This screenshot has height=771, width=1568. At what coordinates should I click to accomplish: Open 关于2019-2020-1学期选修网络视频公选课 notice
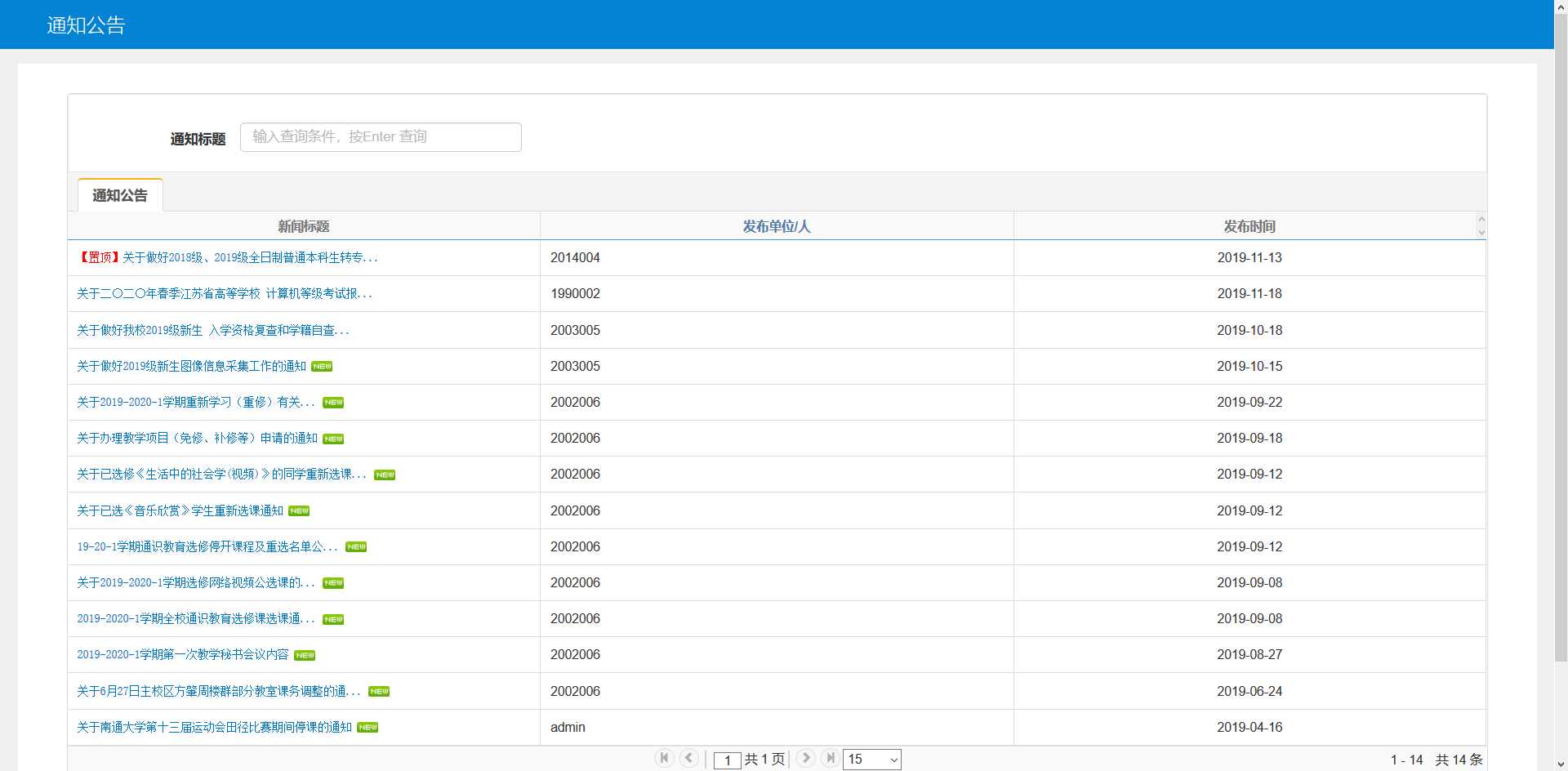click(196, 582)
